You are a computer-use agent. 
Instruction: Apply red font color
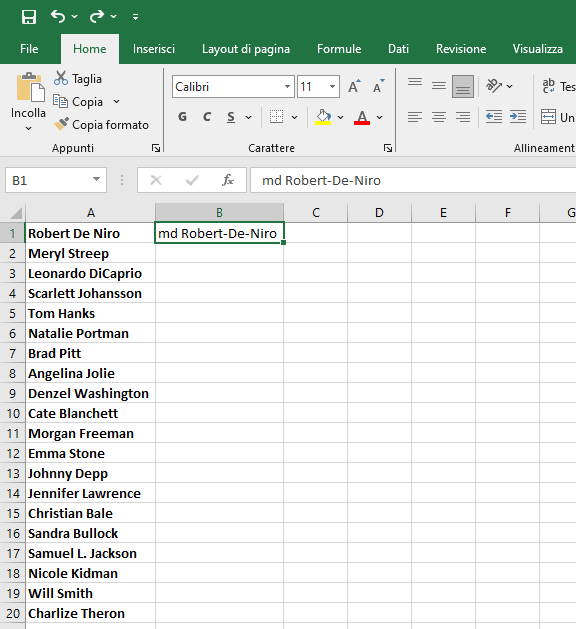coord(362,117)
